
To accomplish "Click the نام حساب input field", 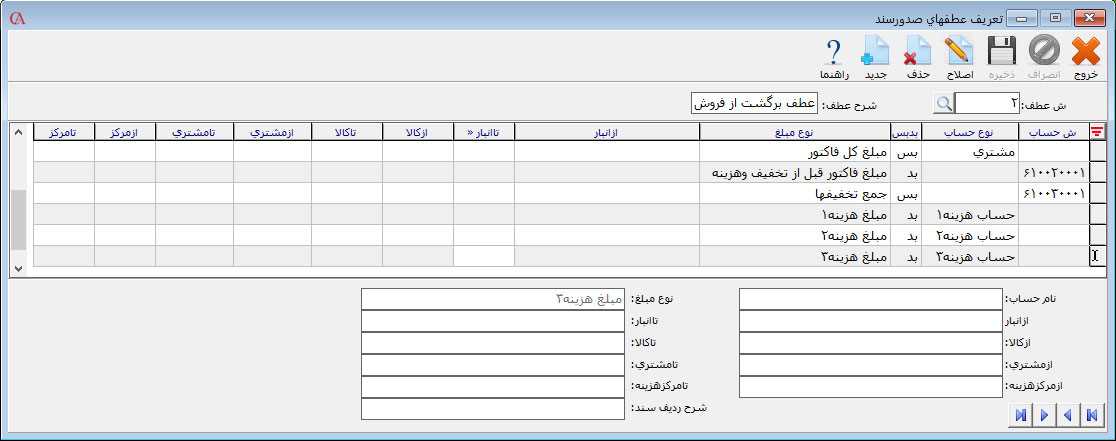I will coord(871,299).
